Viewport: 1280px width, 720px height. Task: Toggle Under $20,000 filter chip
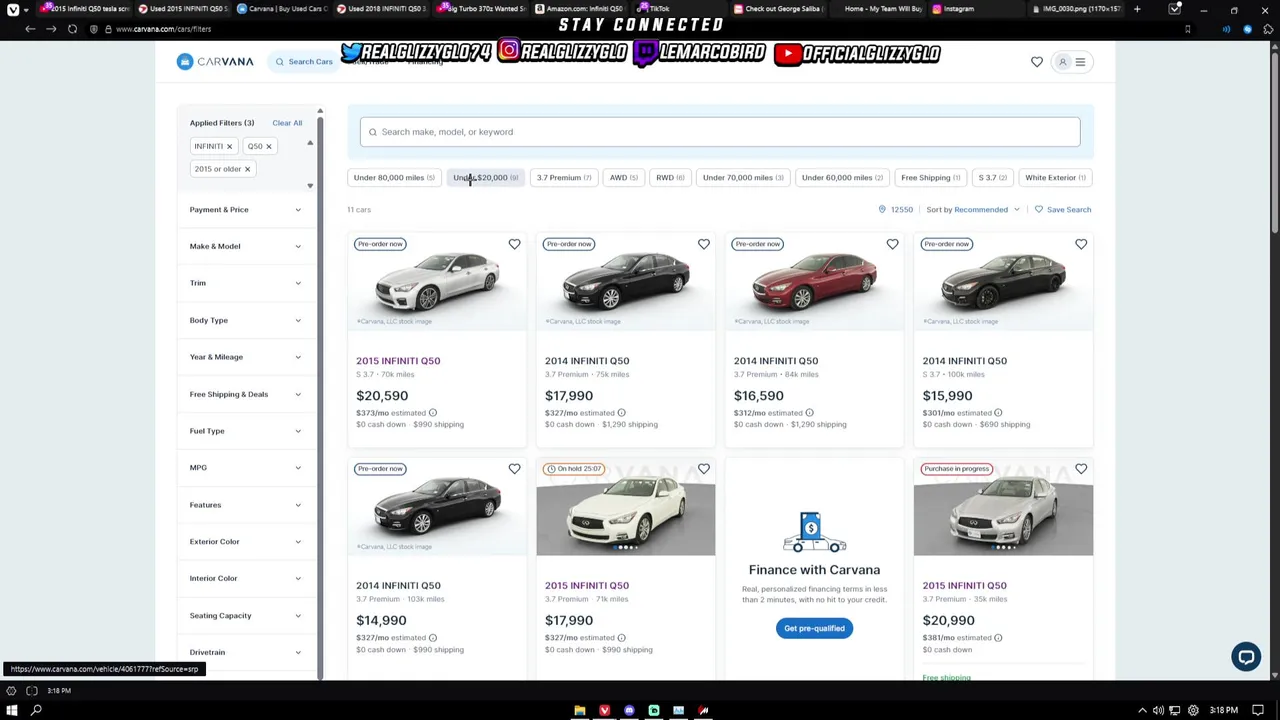485,178
